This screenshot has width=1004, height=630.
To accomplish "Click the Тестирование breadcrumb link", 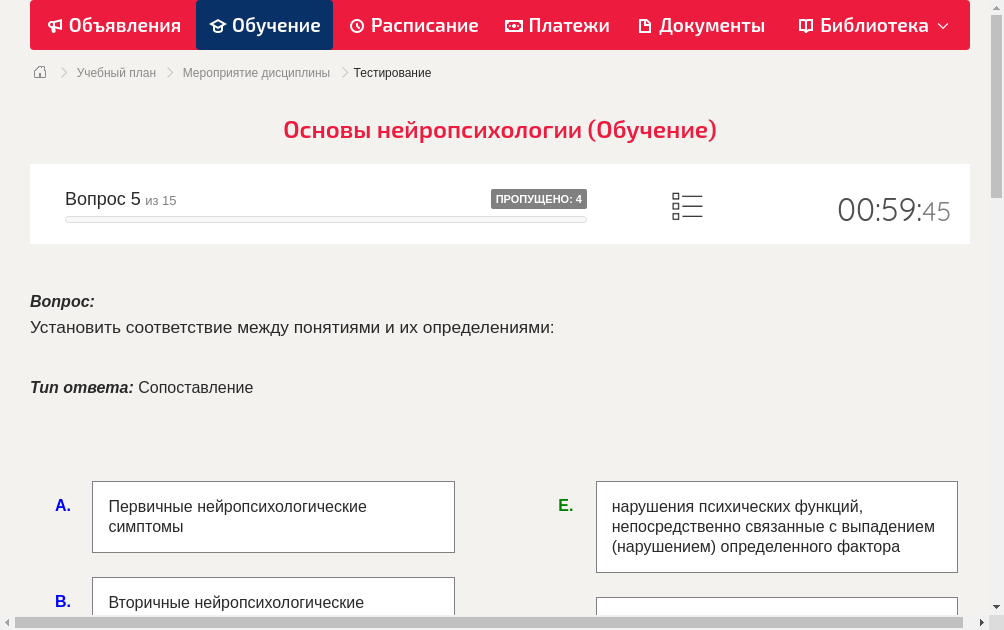I will pos(392,72).
